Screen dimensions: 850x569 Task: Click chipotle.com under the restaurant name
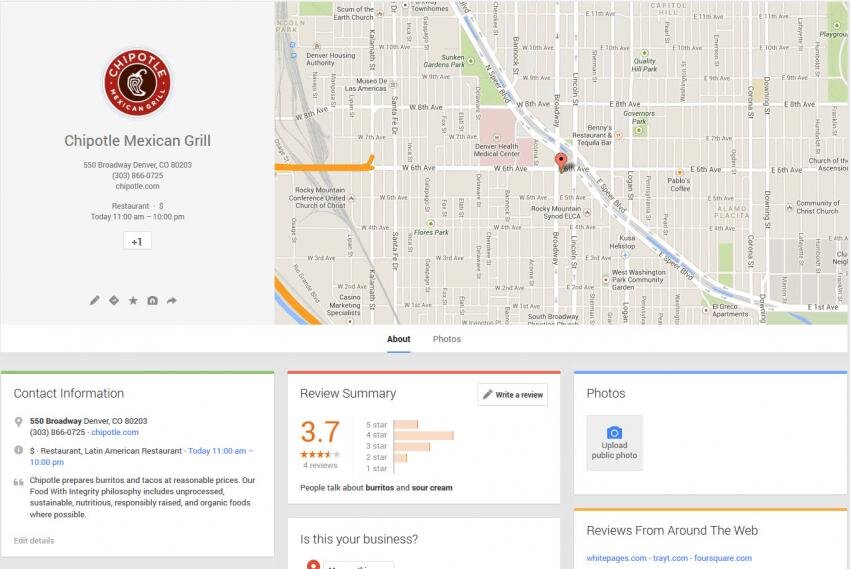(x=137, y=186)
